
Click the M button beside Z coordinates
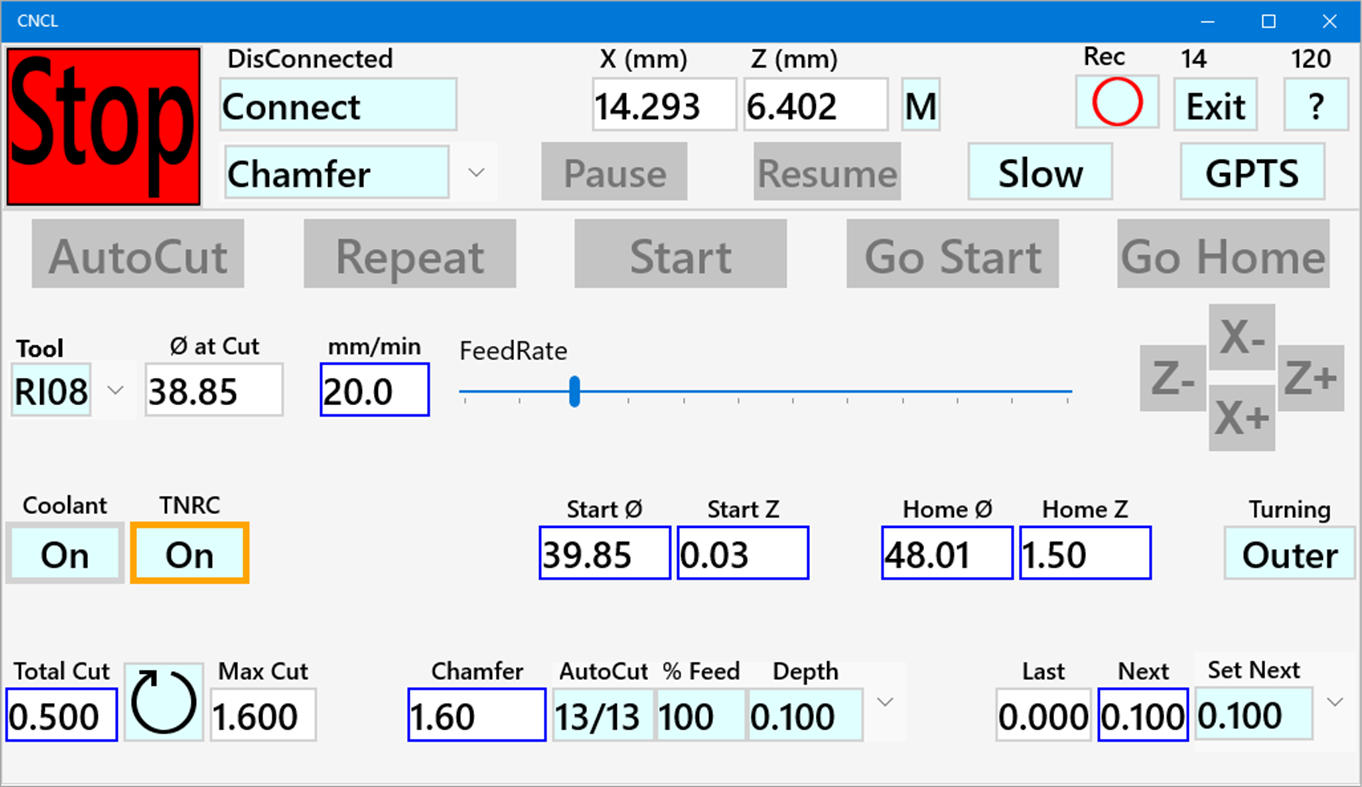pos(919,104)
